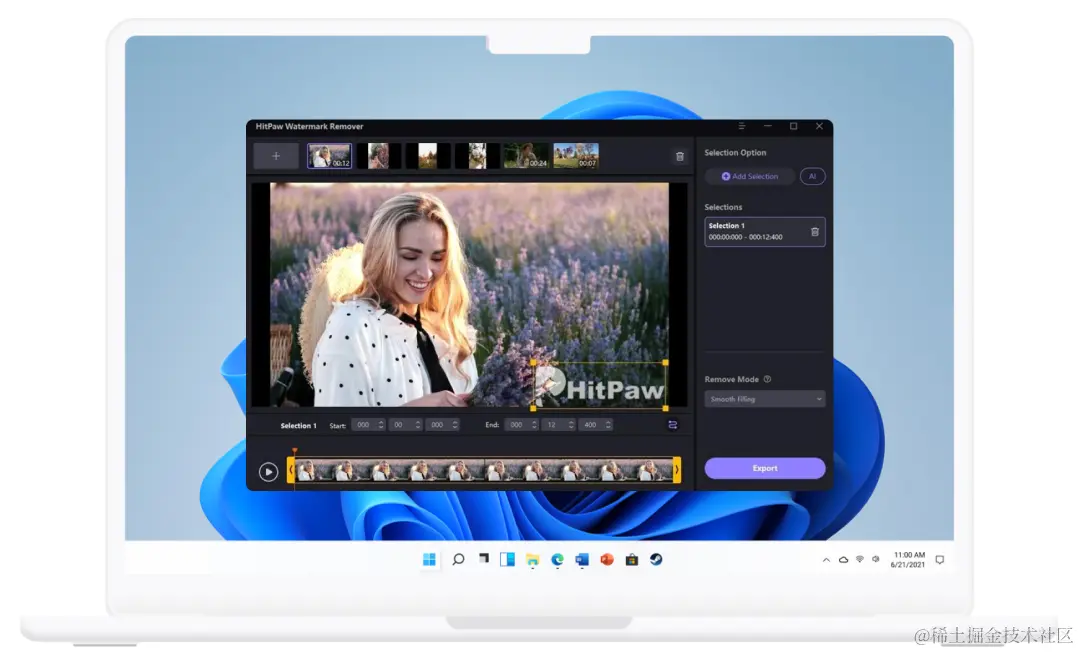Click the OneDrive cloud tray icon
This screenshot has height=652, width=1080.
[x=843, y=560]
